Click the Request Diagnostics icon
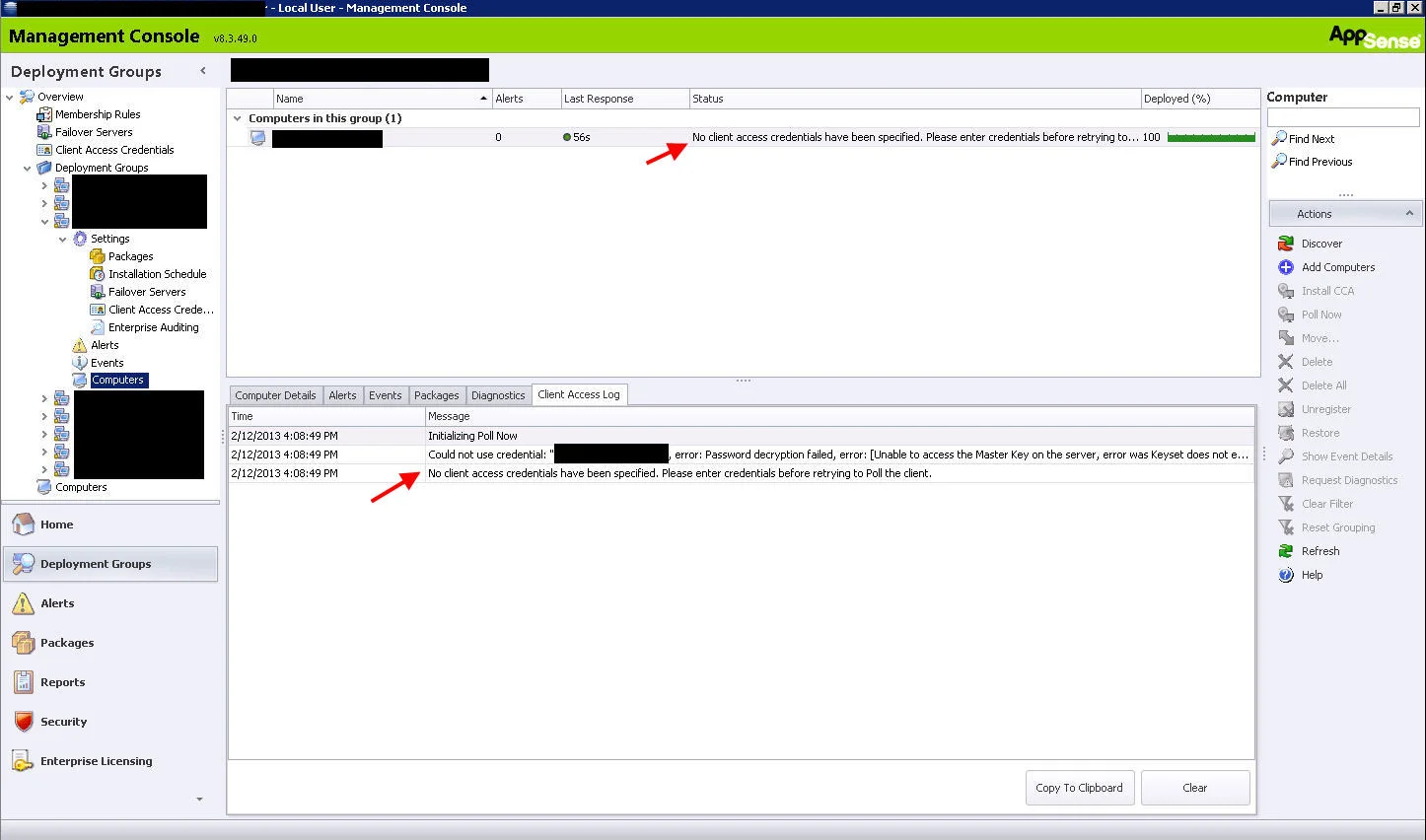This screenshot has height=840, width=1426. (1286, 480)
